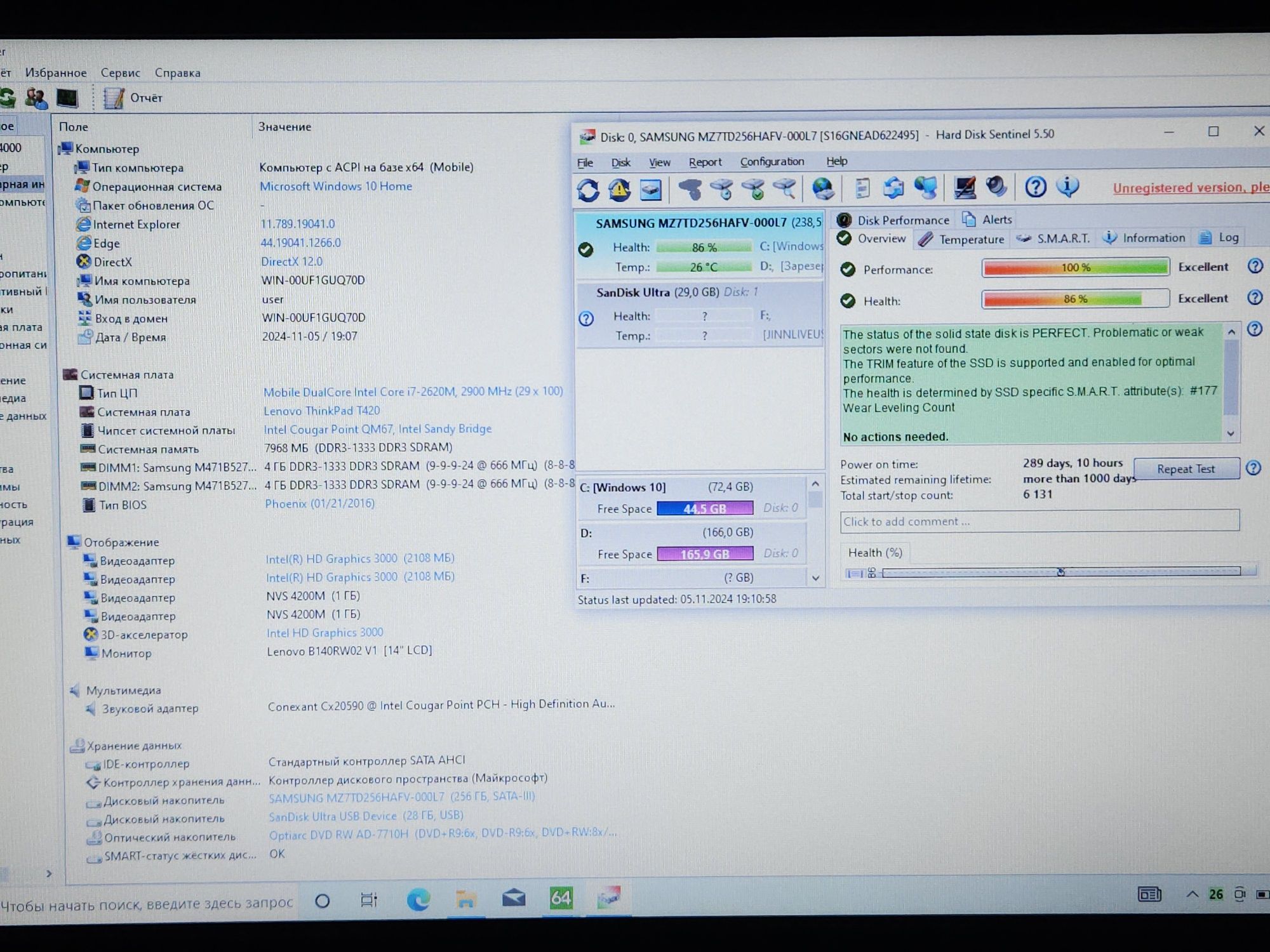Click the help icon beside the status text box

(1254, 329)
